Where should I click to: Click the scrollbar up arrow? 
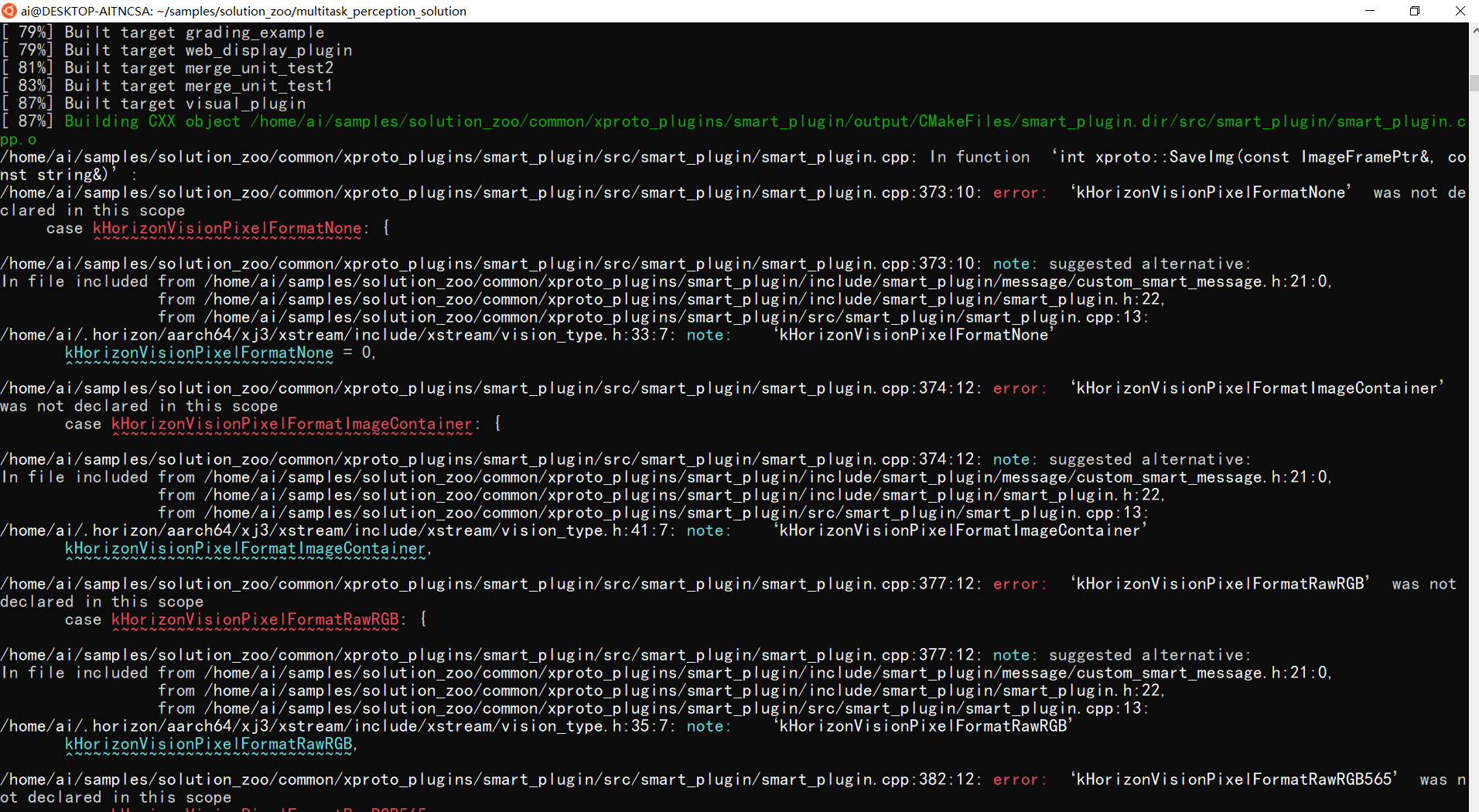[x=1474, y=30]
